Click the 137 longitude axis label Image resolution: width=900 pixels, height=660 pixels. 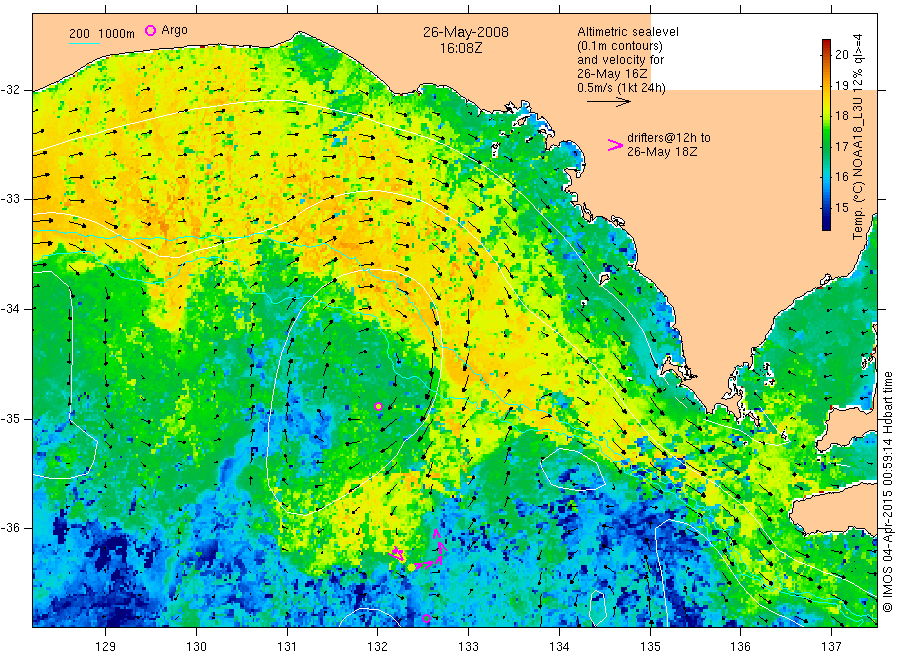click(831, 647)
